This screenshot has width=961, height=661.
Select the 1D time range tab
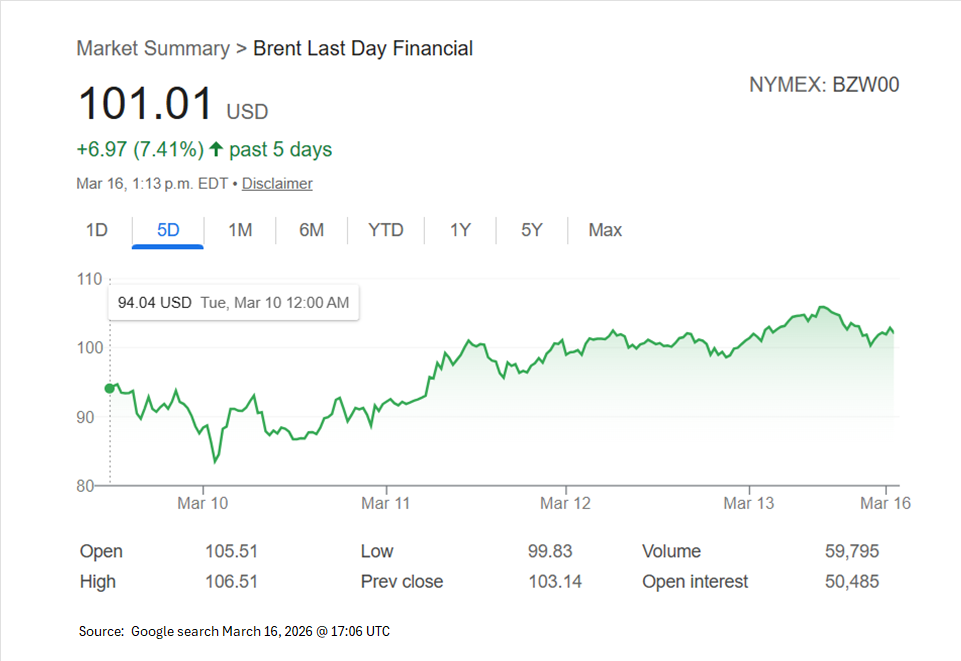tap(96, 230)
